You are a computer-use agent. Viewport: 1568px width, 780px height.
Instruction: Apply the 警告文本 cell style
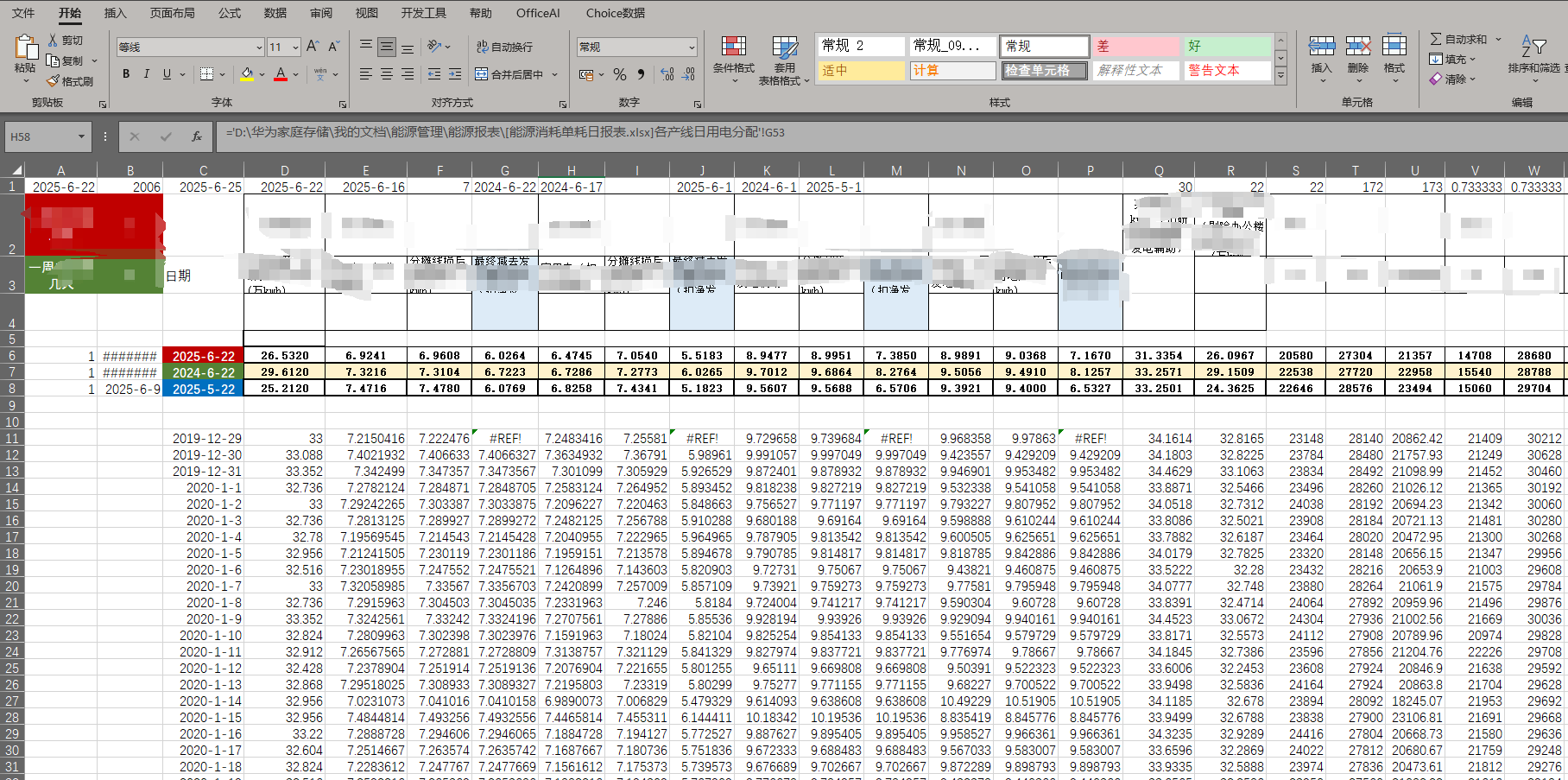[x=1226, y=70]
